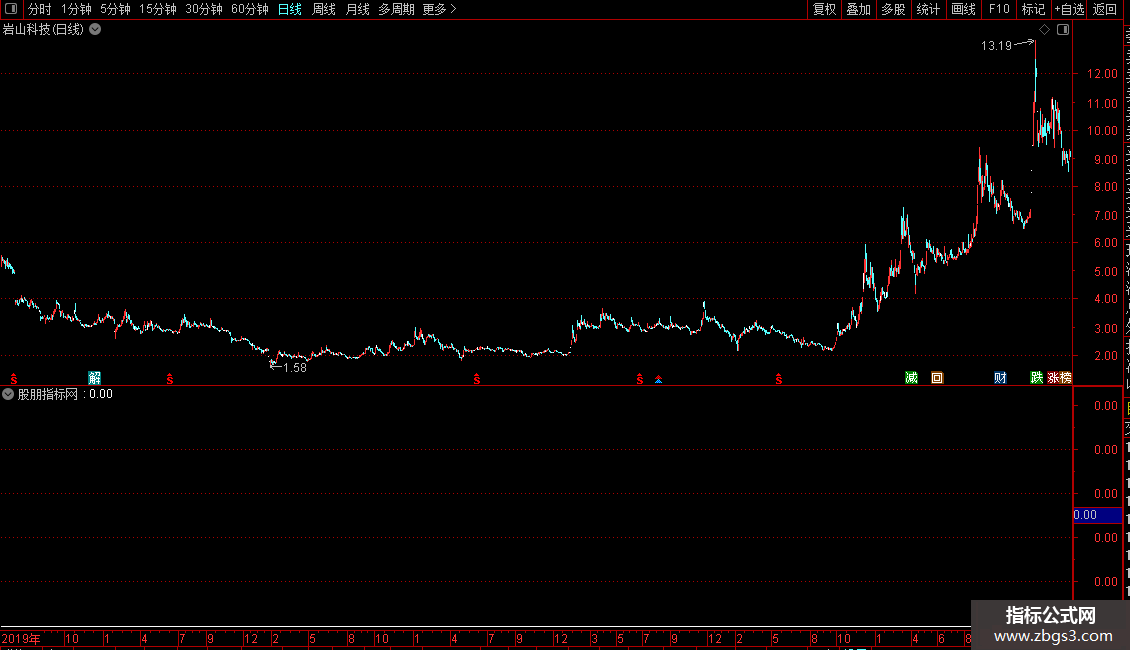Screen dimensions: 1130x650
Task: Select the 5分钟 period
Action: (115, 9)
